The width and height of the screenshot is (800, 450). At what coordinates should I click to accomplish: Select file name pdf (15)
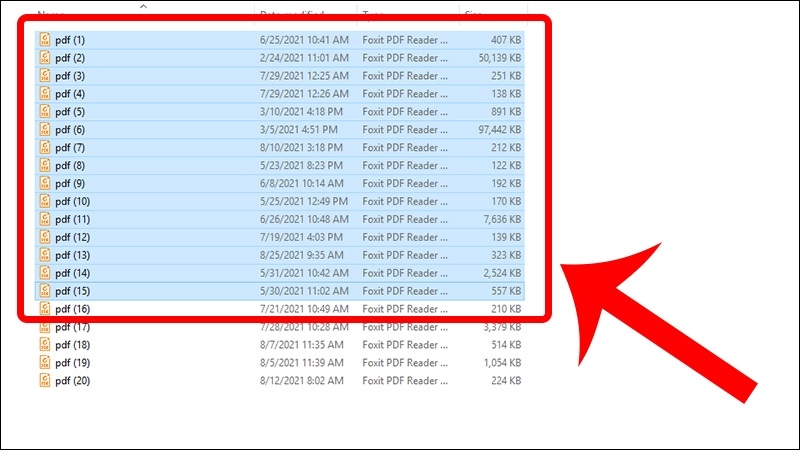(x=72, y=291)
